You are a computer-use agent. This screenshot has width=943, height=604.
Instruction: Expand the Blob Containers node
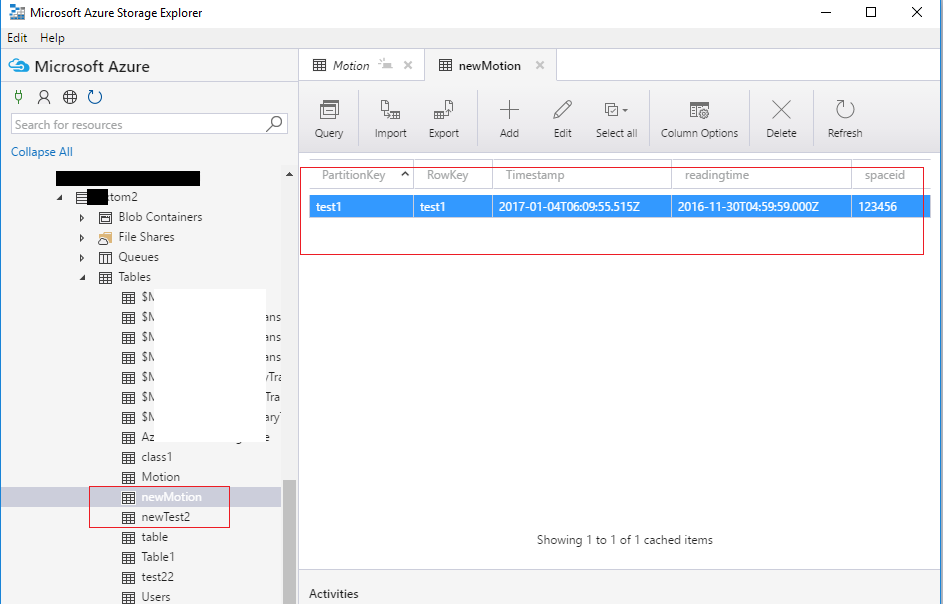[x=82, y=218]
